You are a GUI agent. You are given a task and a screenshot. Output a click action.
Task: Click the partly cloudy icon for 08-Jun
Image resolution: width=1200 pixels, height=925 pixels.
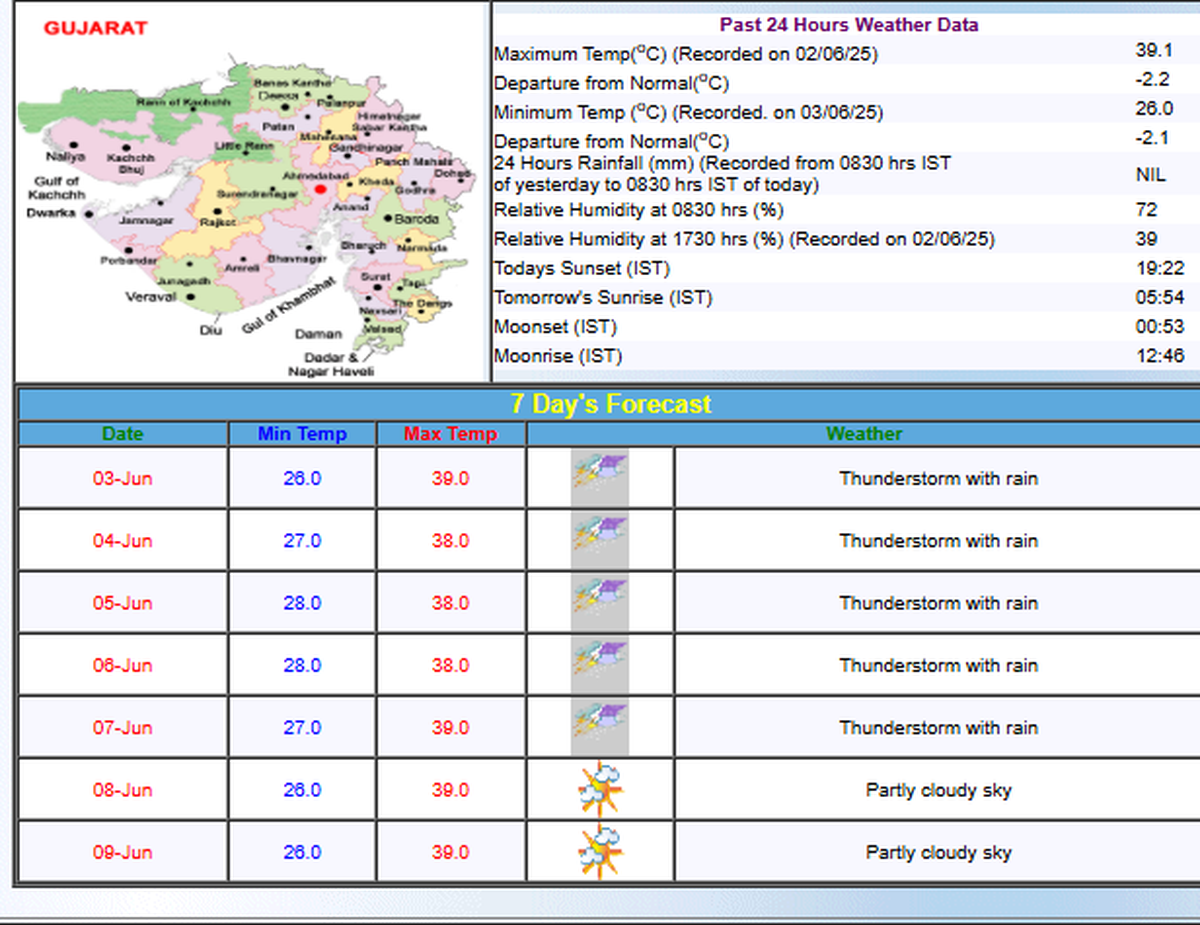tap(600, 790)
